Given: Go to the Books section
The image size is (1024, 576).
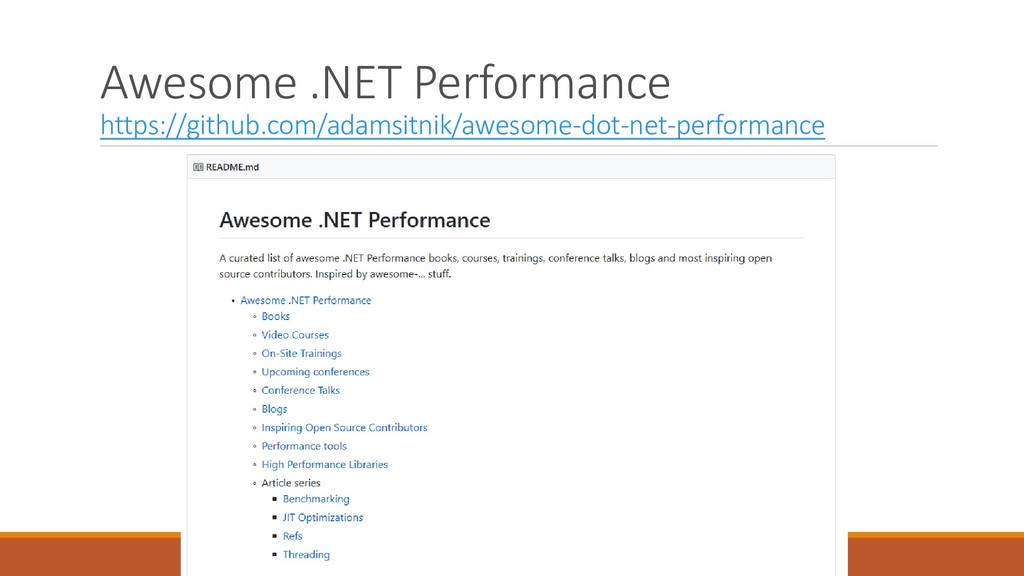Looking at the screenshot, I should click(276, 316).
